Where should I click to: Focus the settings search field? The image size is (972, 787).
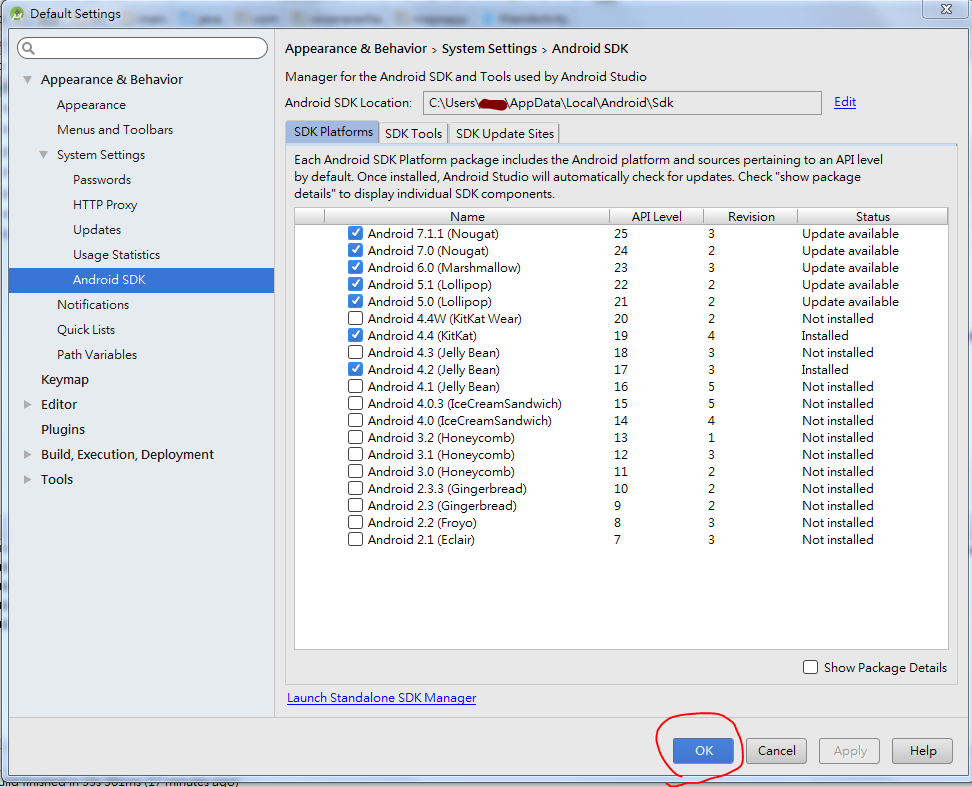tap(143, 48)
